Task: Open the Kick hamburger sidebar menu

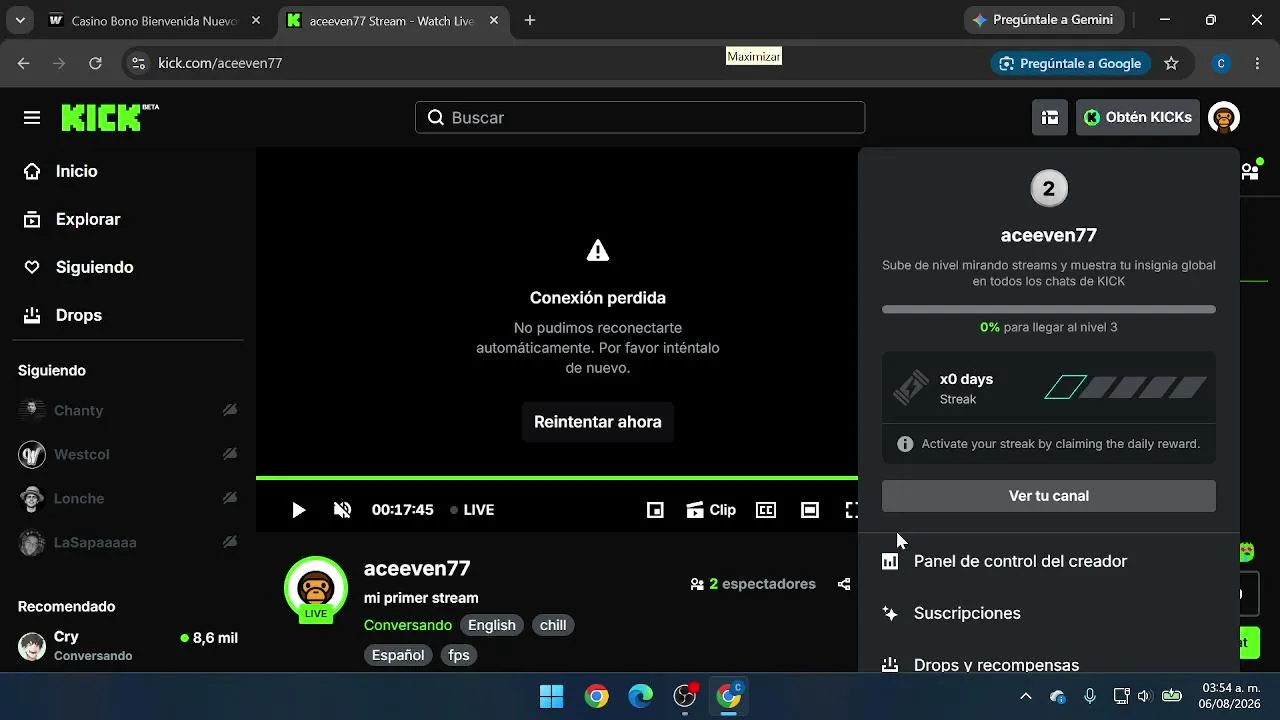Action: coord(32,118)
